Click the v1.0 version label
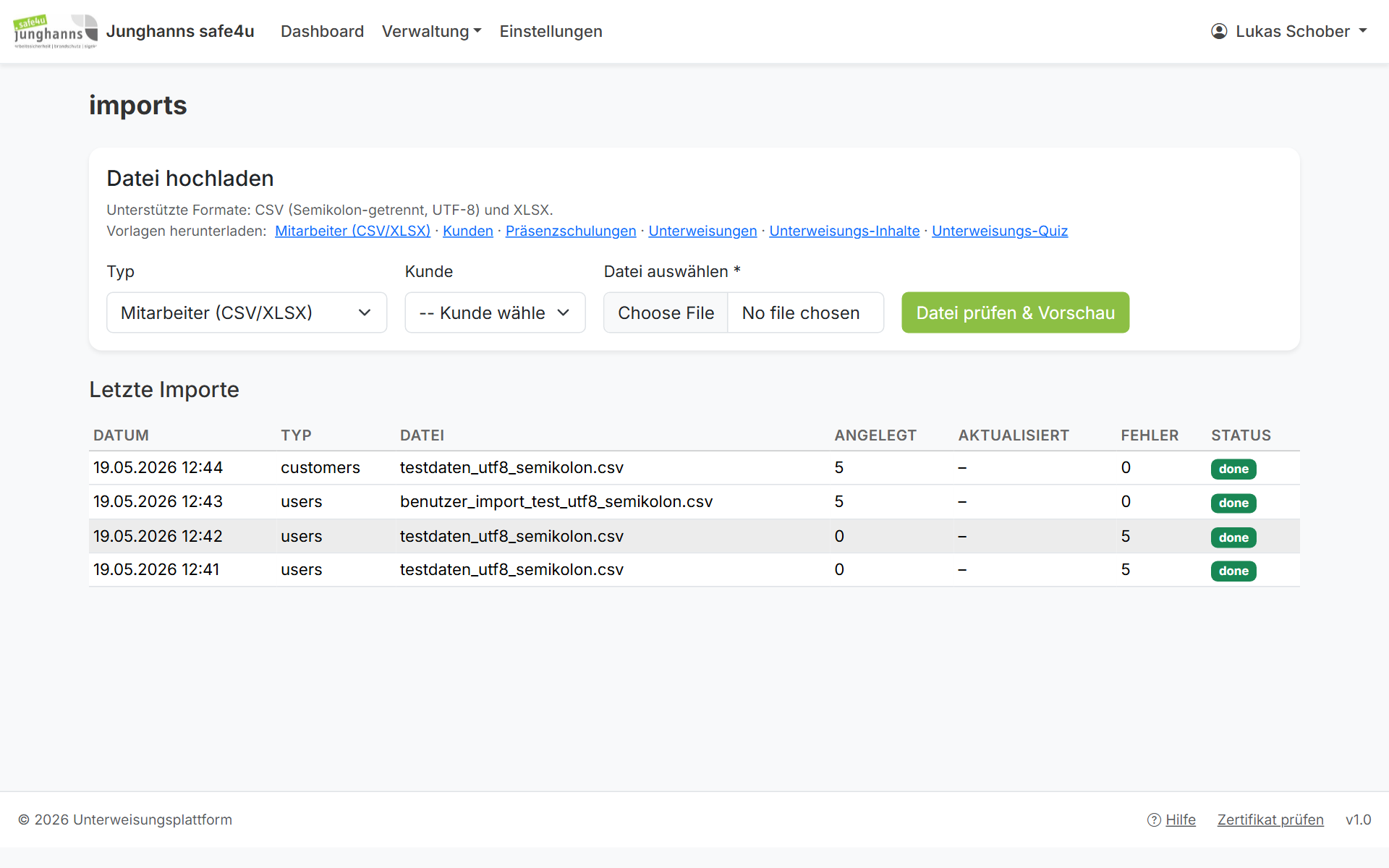The image size is (1389, 868). click(x=1358, y=820)
